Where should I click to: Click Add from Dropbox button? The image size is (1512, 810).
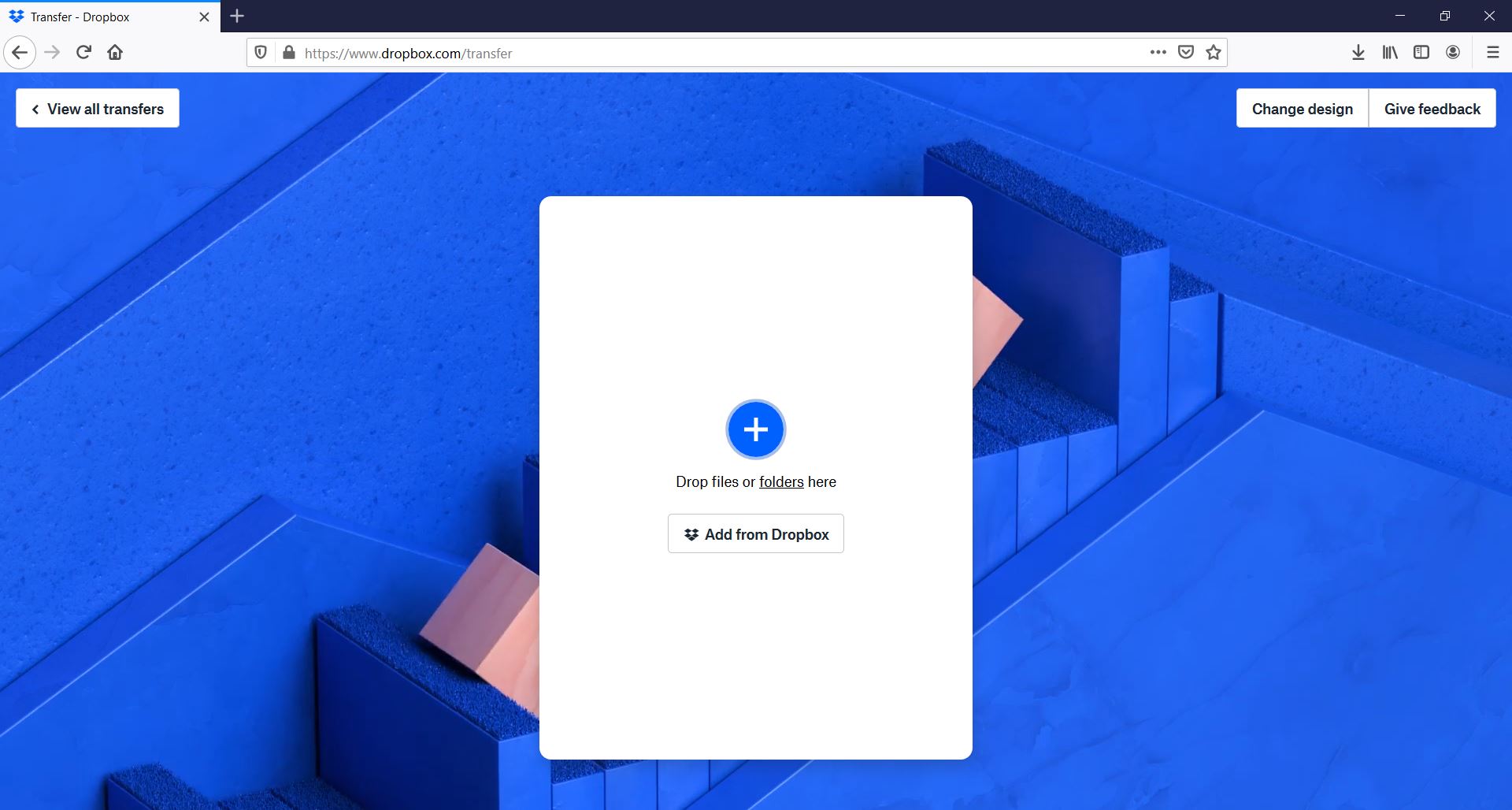pyautogui.click(x=755, y=533)
